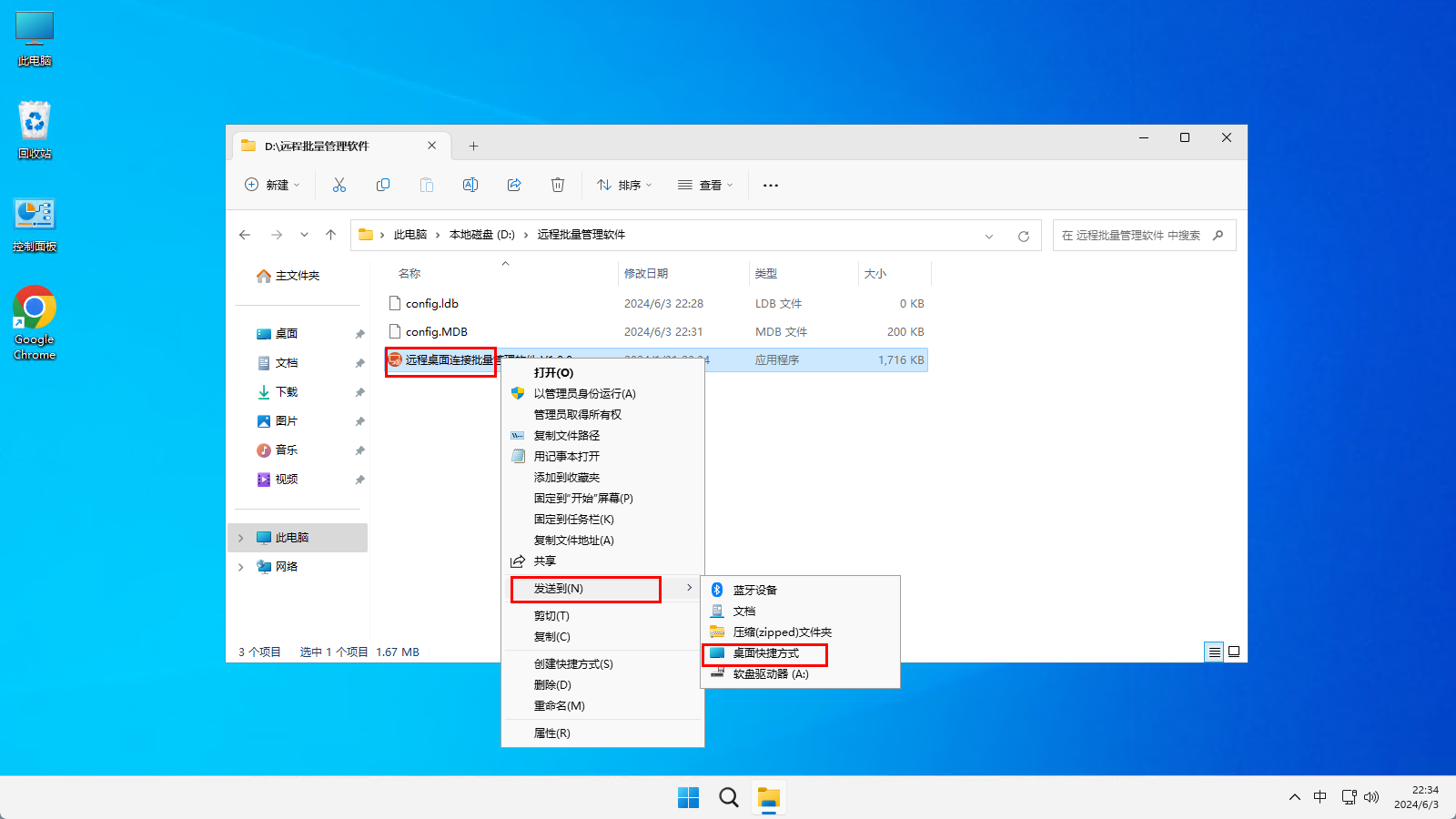The image size is (1456, 819).
Task: Select 复制文件路径 menu item
Action: (602, 436)
